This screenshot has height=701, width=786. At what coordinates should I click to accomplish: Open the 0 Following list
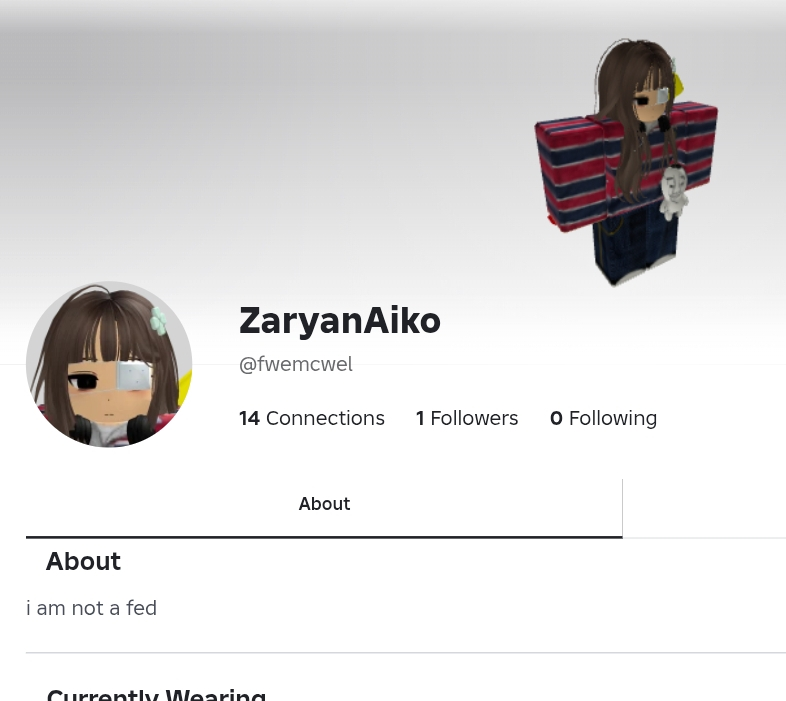coord(603,418)
